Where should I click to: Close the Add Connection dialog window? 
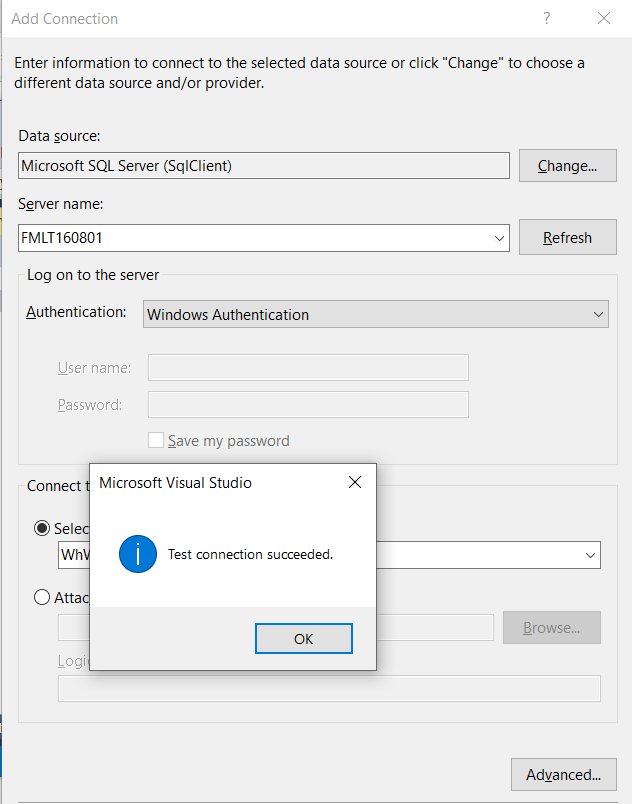click(x=603, y=18)
